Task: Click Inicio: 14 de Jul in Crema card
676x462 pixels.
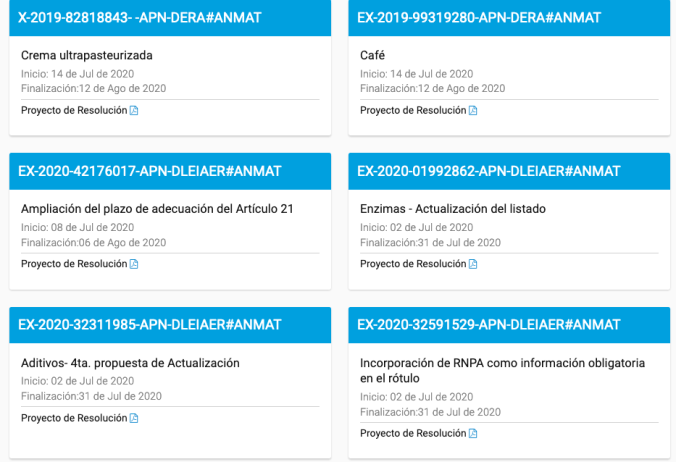Action: [x=78, y=74]
